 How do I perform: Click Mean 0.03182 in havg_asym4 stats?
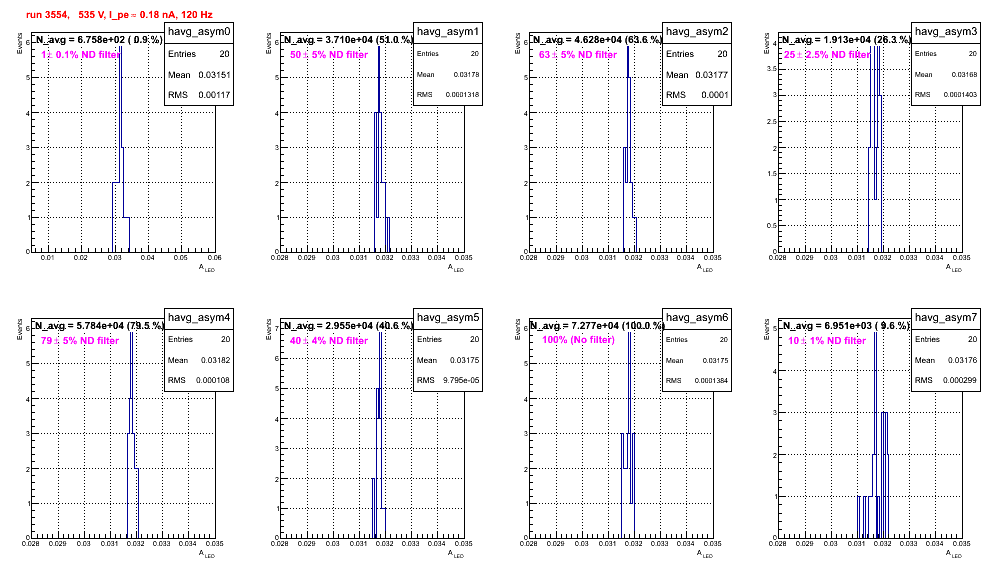(x=199, y=360)
